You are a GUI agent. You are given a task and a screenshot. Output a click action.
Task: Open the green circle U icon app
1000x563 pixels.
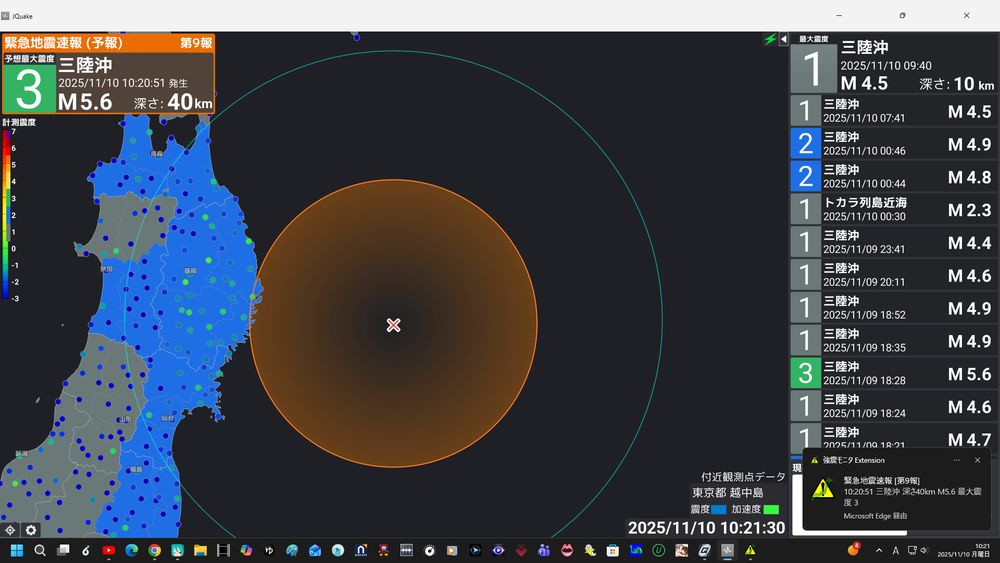pyautogui.click(x=659, y=550)
